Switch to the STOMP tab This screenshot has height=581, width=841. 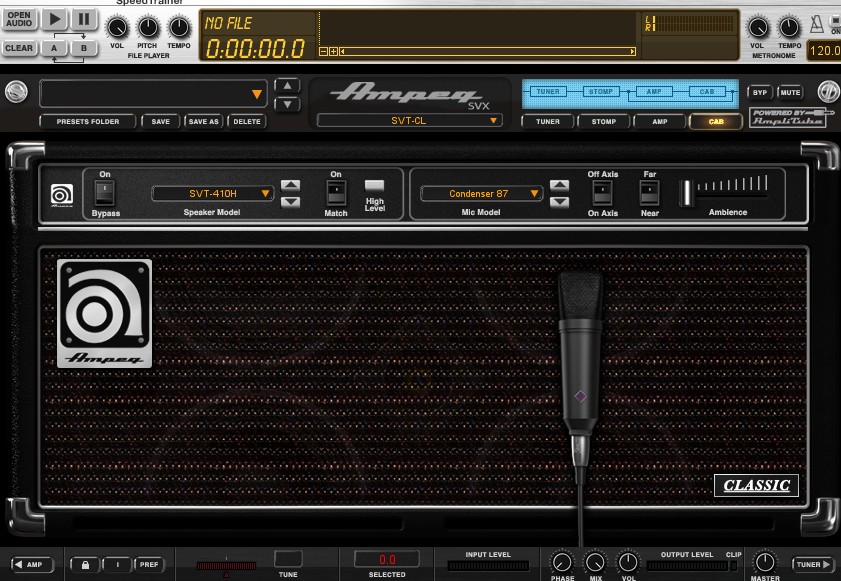(x=603, y=122)
